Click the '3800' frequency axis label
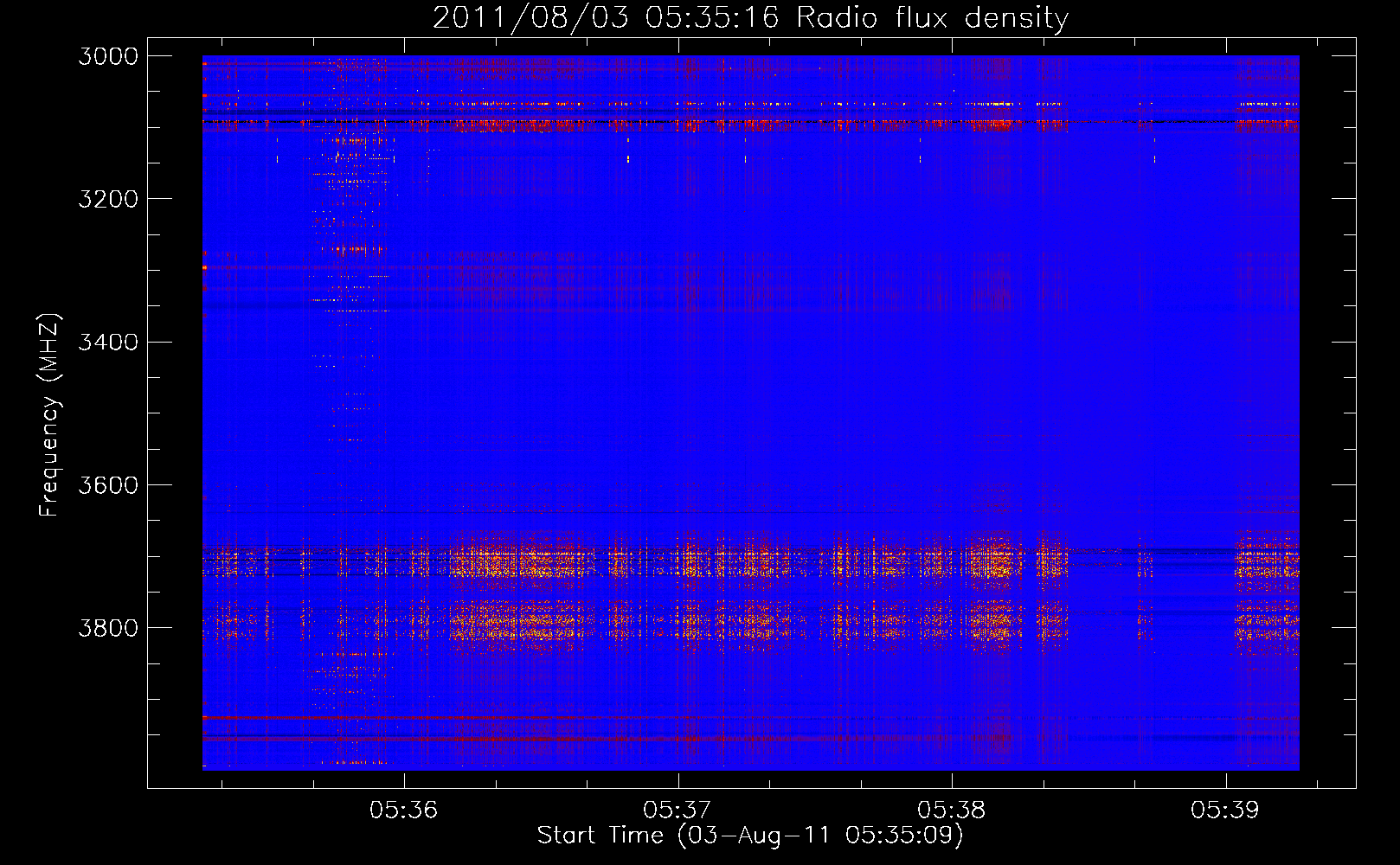The width and height of the screenshot is (1400, 865). (x=108, y=627)
